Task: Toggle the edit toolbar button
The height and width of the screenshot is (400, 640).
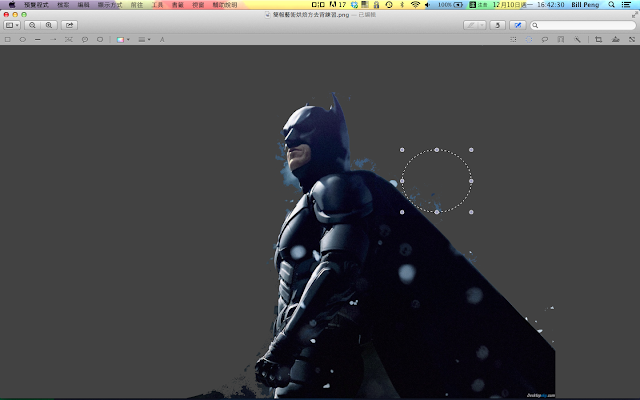Action: click(518, 25)
